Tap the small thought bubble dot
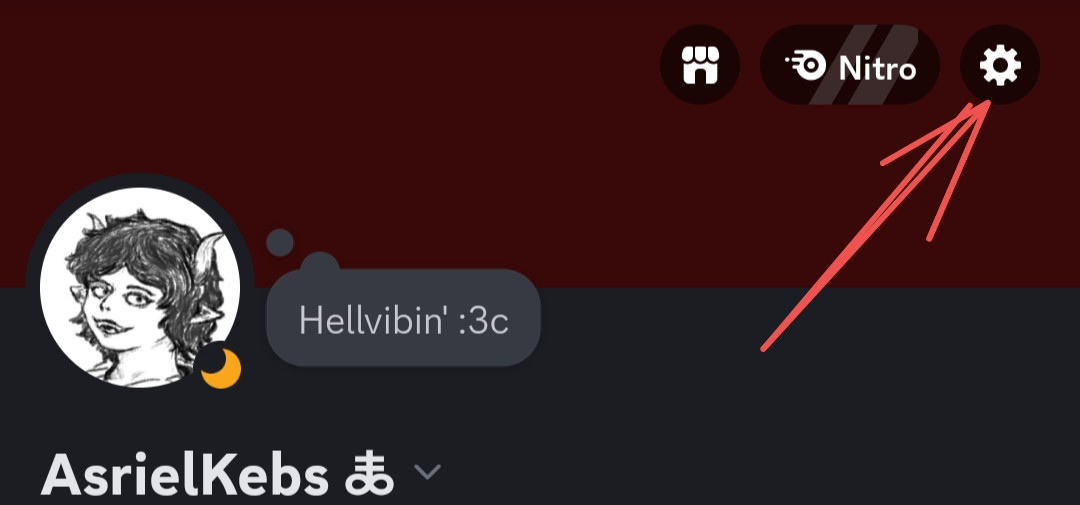Viewport: 1080px width, 505px height. [x=280, y=243]
